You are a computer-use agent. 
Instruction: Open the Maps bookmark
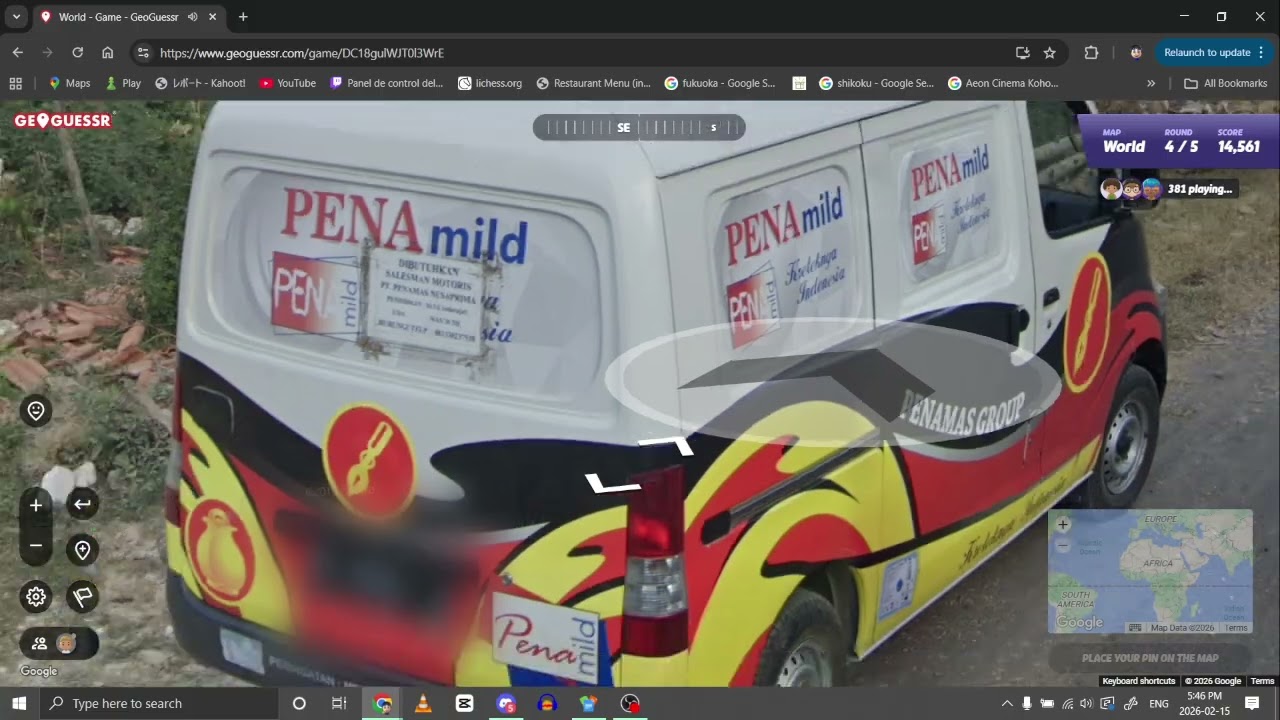pos(69,83)
